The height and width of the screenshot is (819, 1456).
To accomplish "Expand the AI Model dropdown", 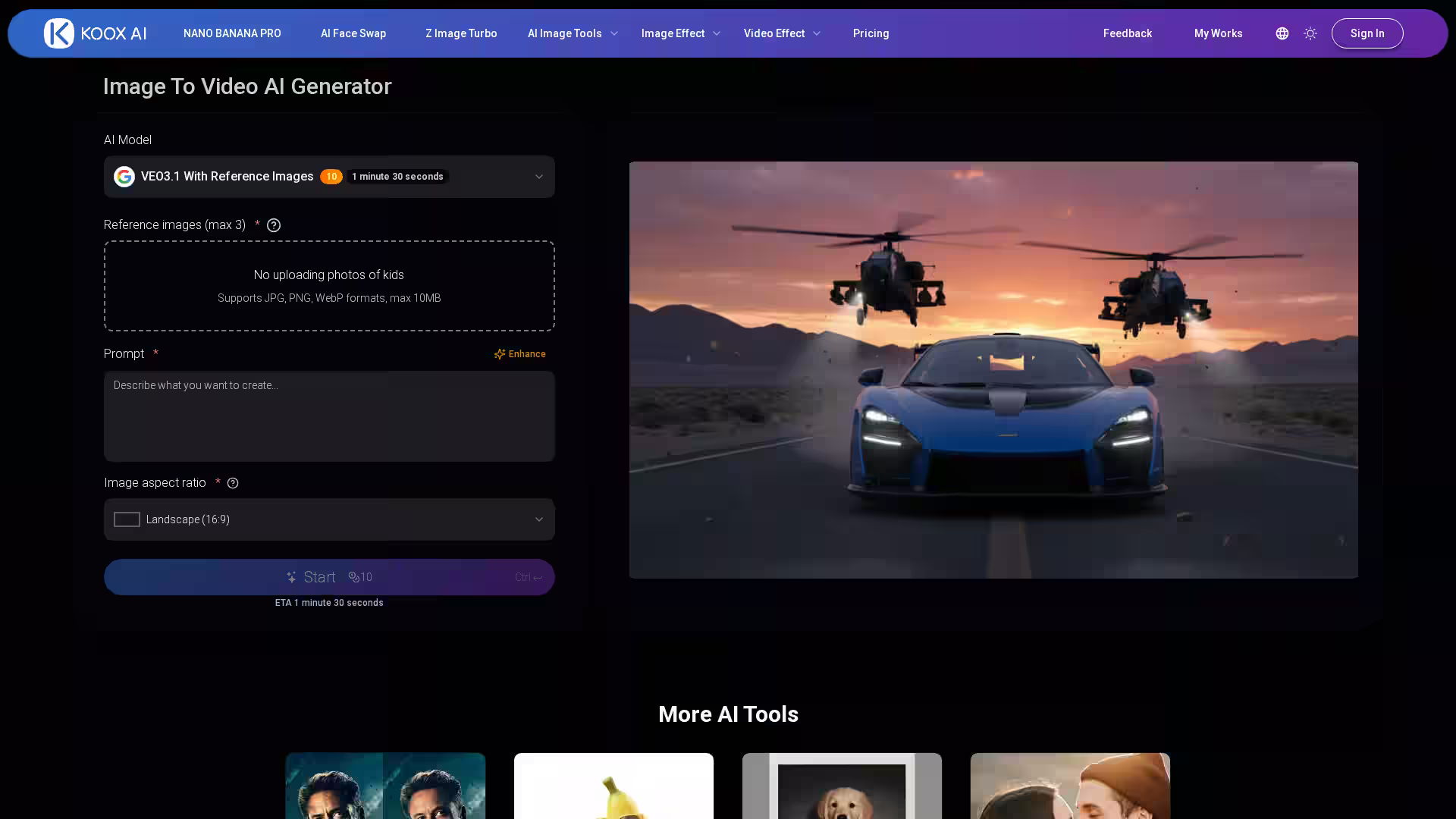I will point(538,177).
